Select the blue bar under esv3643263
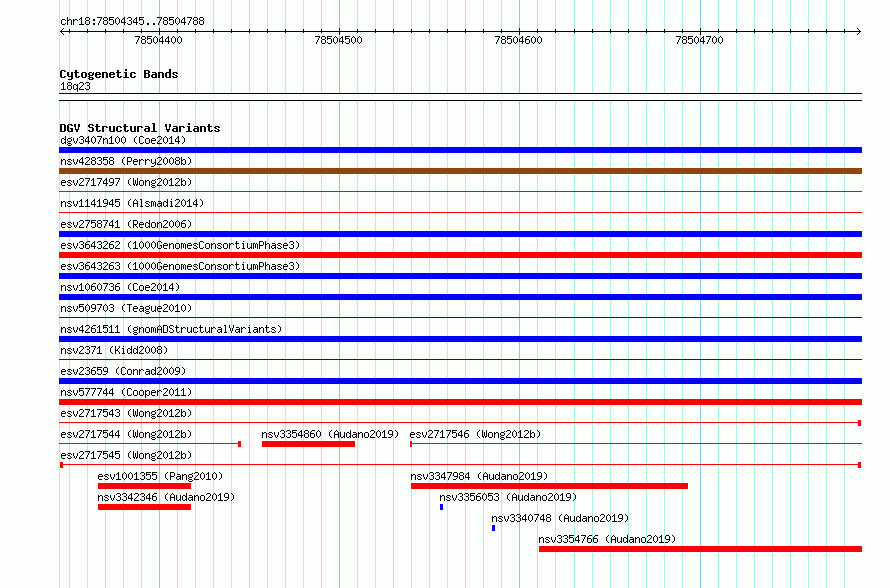Viewport: 890px width, 588px height. click(460, 276)
